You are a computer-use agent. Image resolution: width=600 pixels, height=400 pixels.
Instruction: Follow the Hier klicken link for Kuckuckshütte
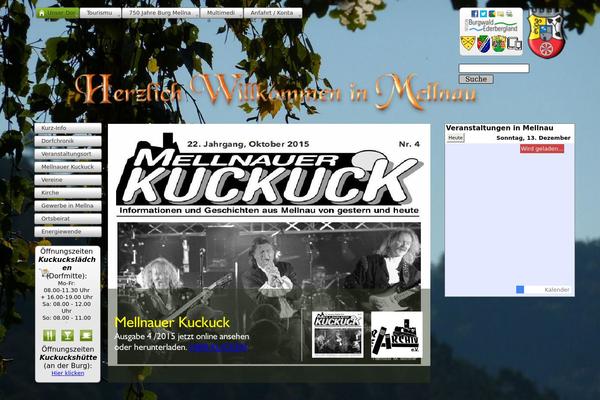(68, 373)
